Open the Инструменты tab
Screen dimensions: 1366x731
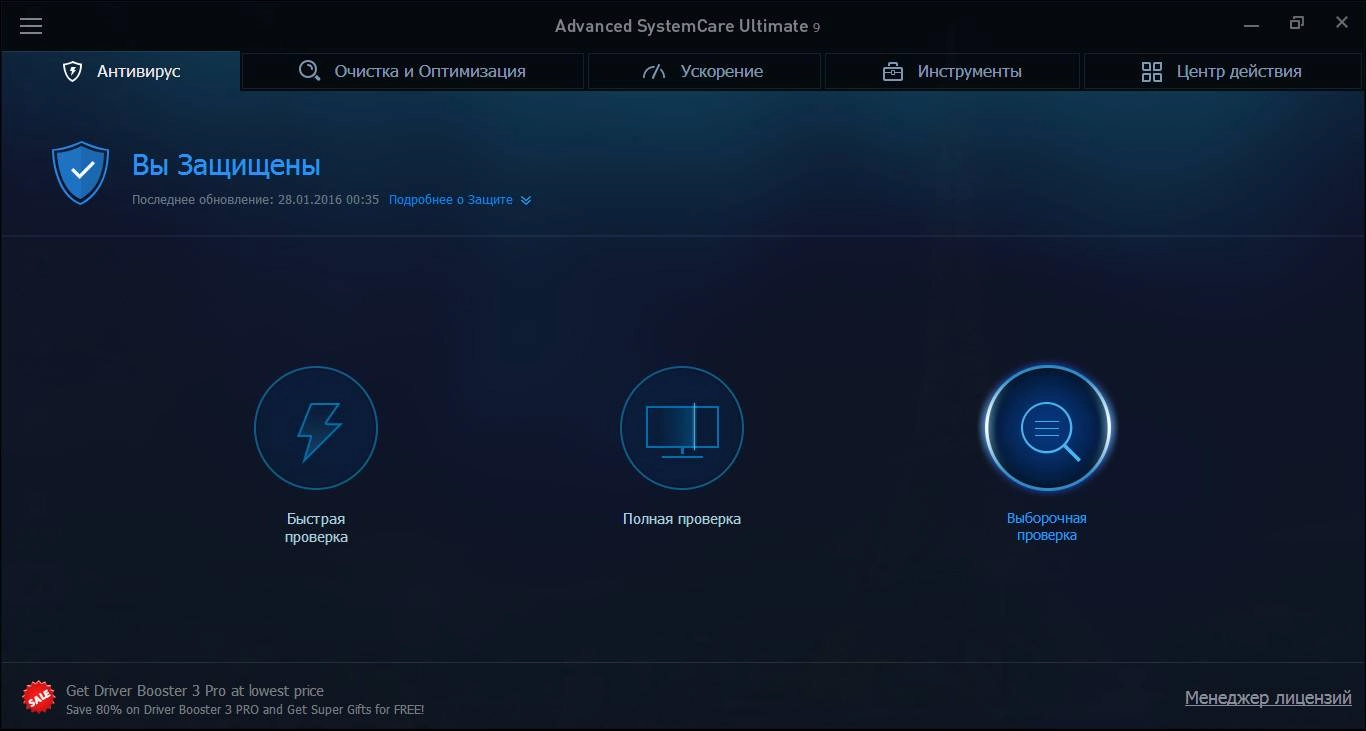pyautogui.click(x=952, y=71)
